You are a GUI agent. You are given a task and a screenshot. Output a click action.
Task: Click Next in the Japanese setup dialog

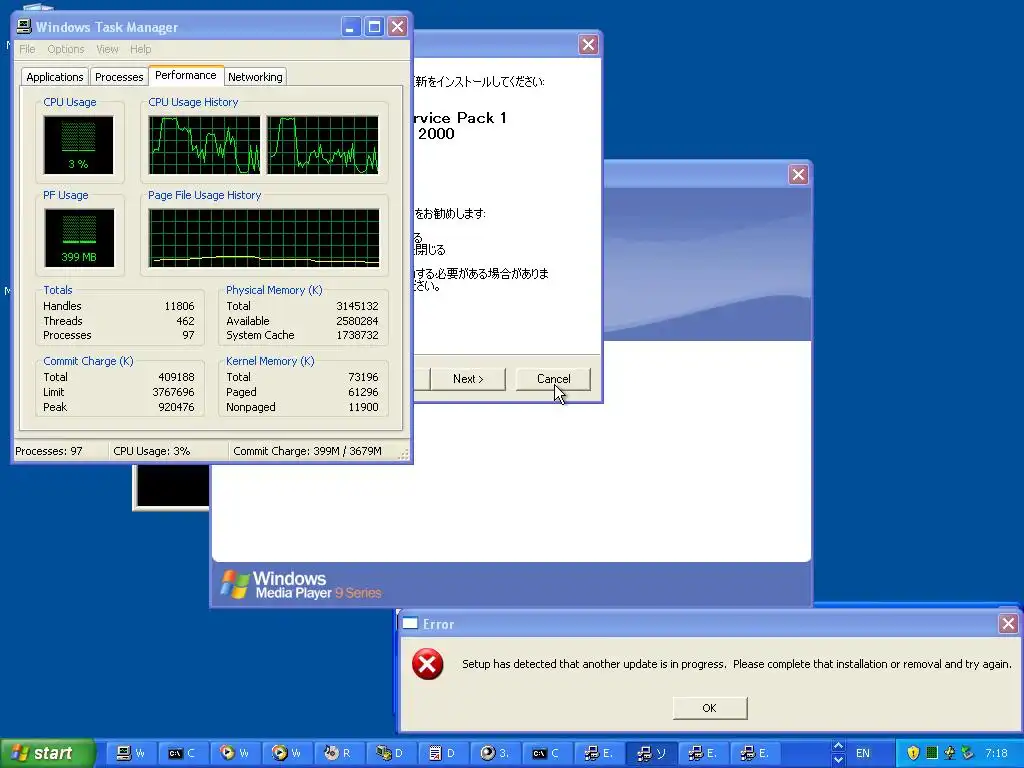468,379
